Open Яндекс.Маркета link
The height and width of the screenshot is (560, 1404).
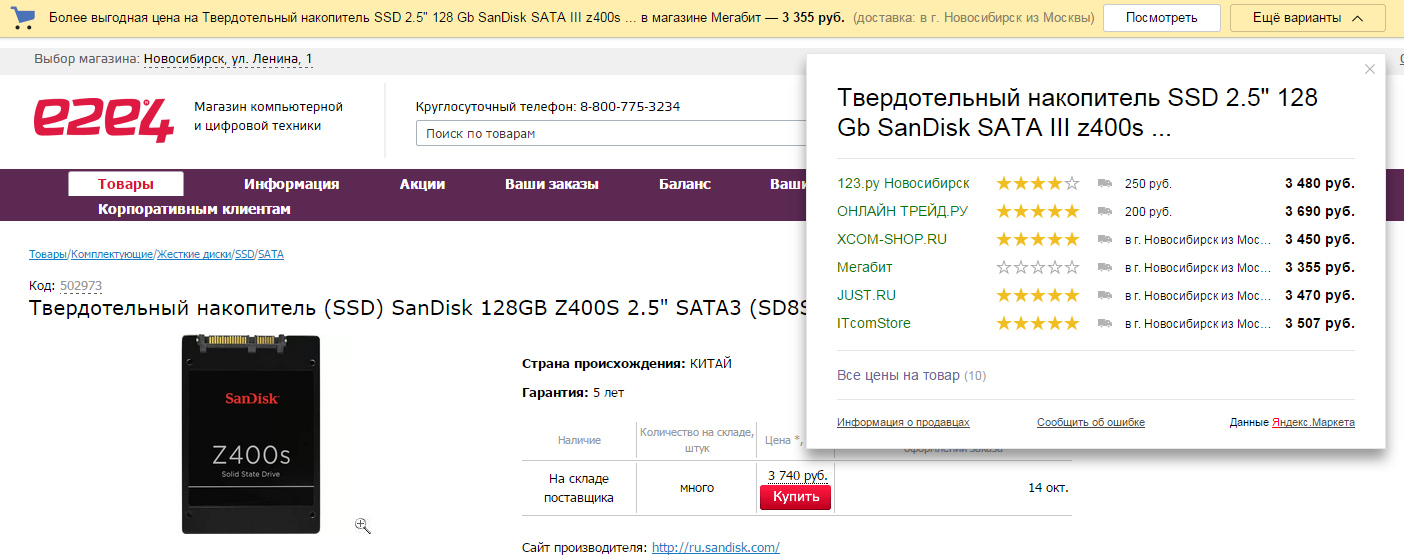coord(1313,423)
